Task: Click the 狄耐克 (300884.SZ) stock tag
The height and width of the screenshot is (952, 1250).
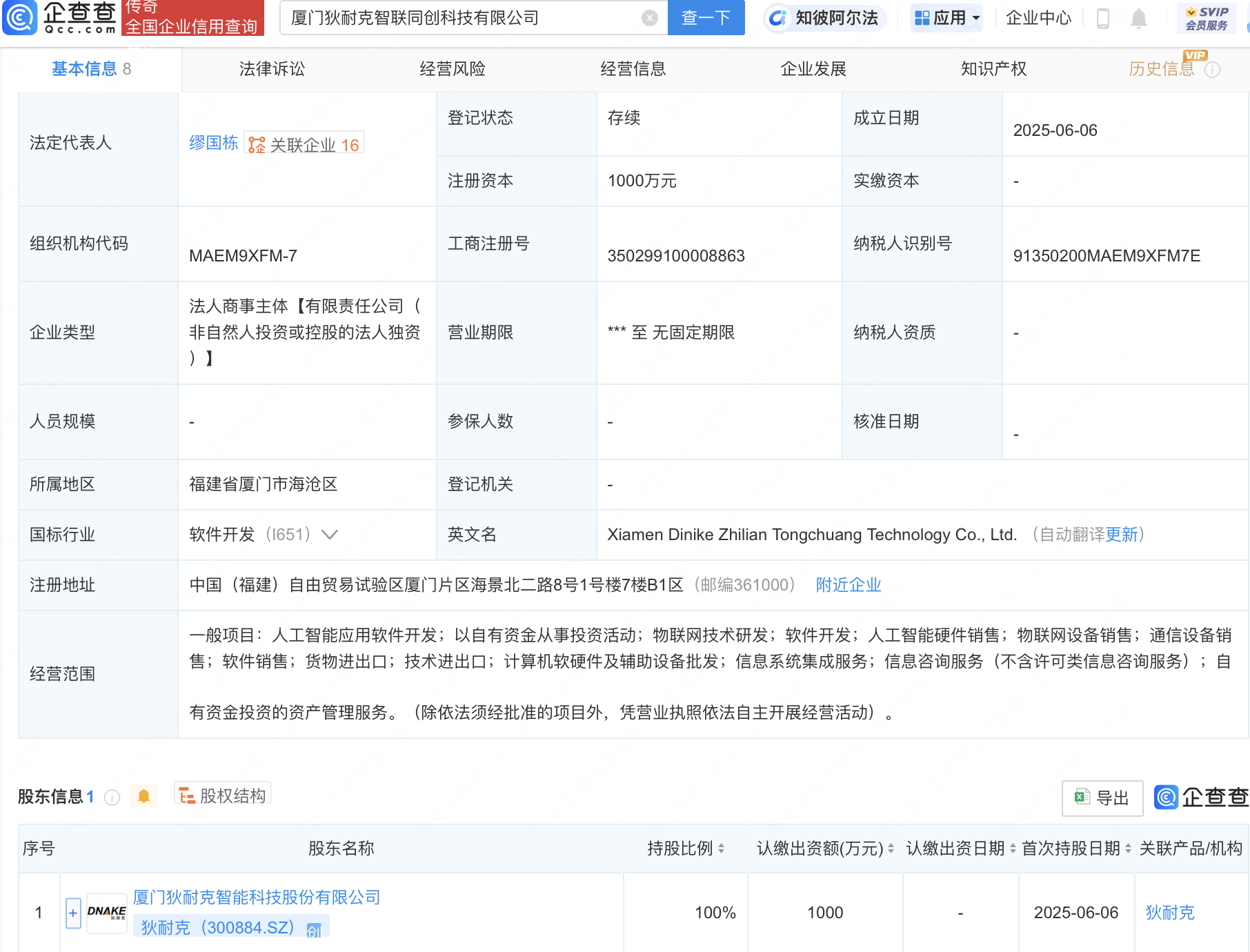Action: [231, 927]
